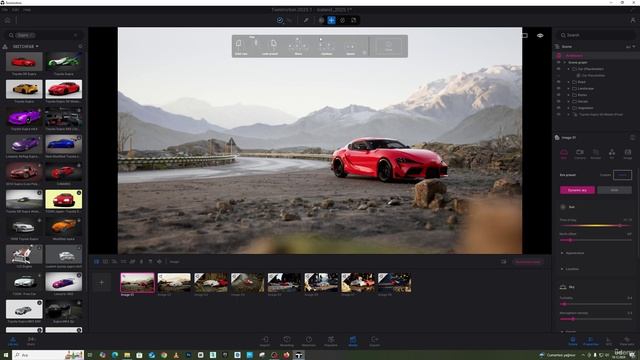640x360 pixels.
Task: Select the yellow Toyota Supra library thumbnail
Action: point(24,89)
